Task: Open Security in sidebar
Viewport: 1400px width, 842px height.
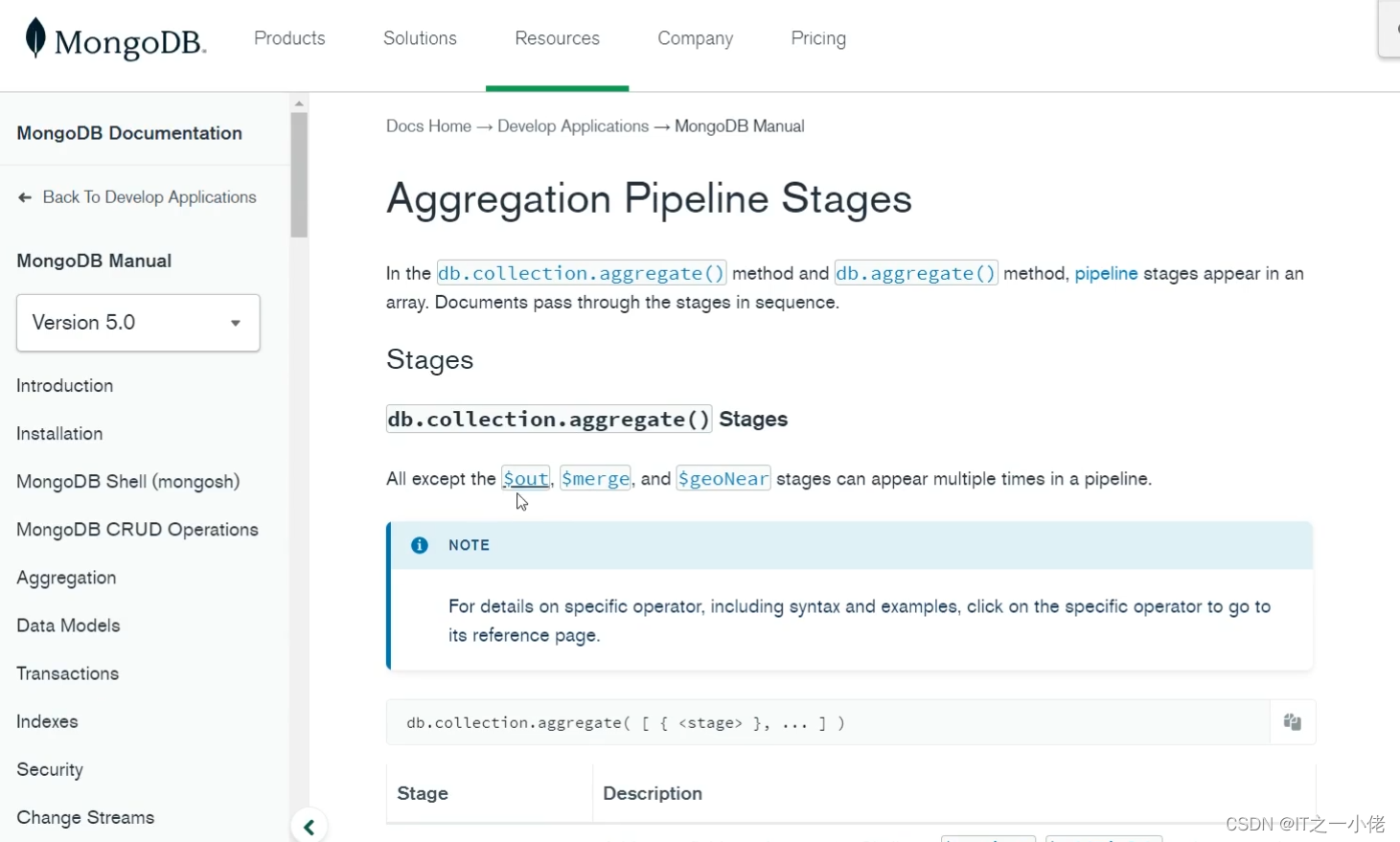Action: 50,769
